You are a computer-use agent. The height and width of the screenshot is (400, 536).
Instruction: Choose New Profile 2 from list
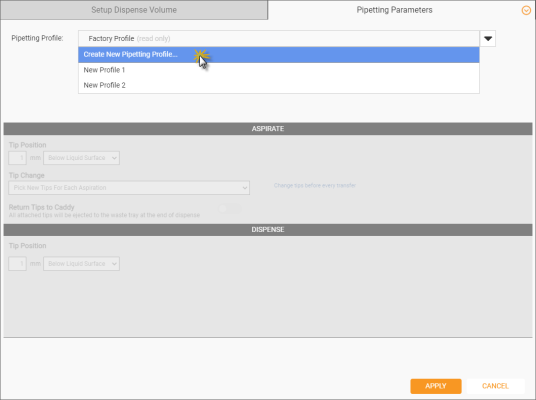tap(279, 85)
